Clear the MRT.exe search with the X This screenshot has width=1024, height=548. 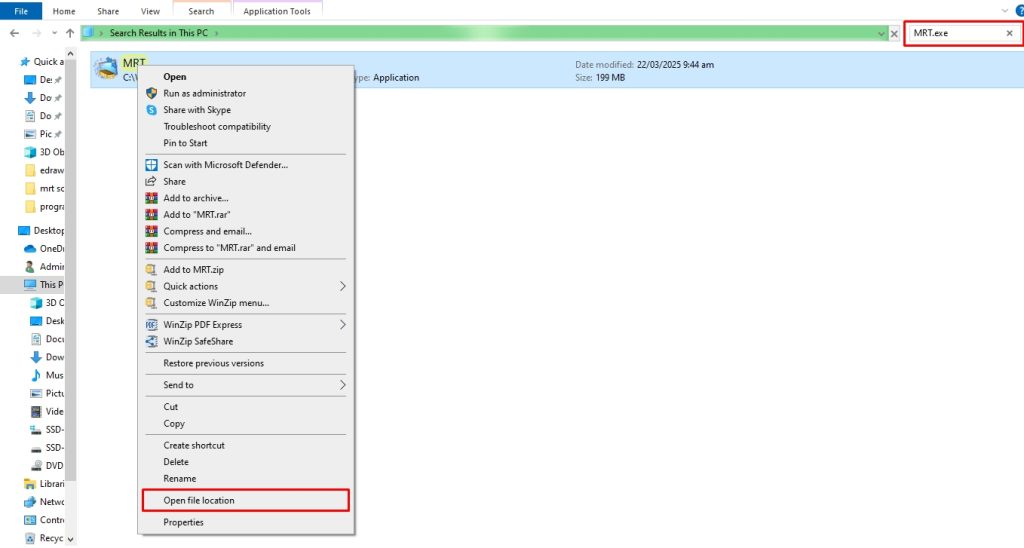pyautogui.click(x=1010, y=33)
